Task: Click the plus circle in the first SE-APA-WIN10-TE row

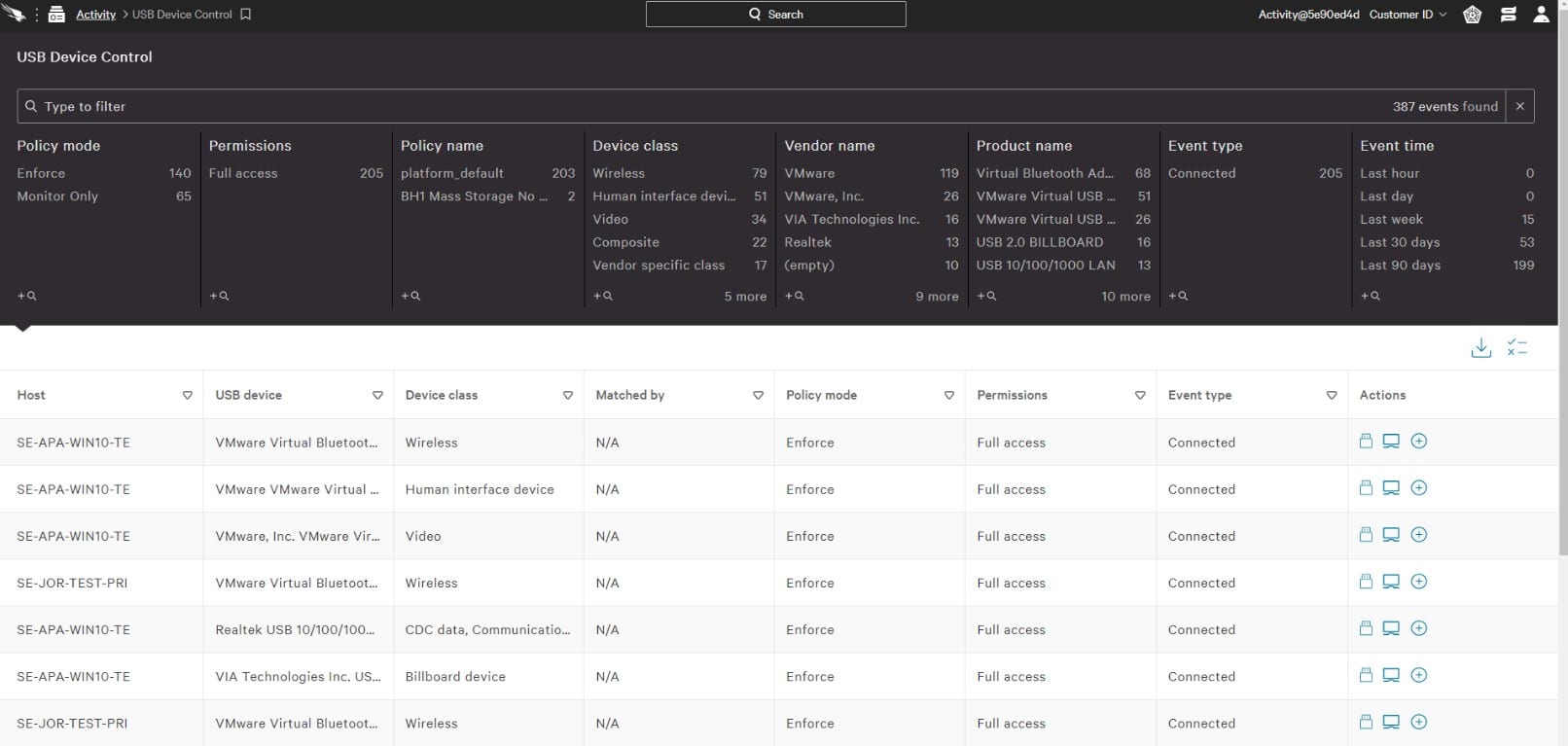Action: coord(1419,441)
